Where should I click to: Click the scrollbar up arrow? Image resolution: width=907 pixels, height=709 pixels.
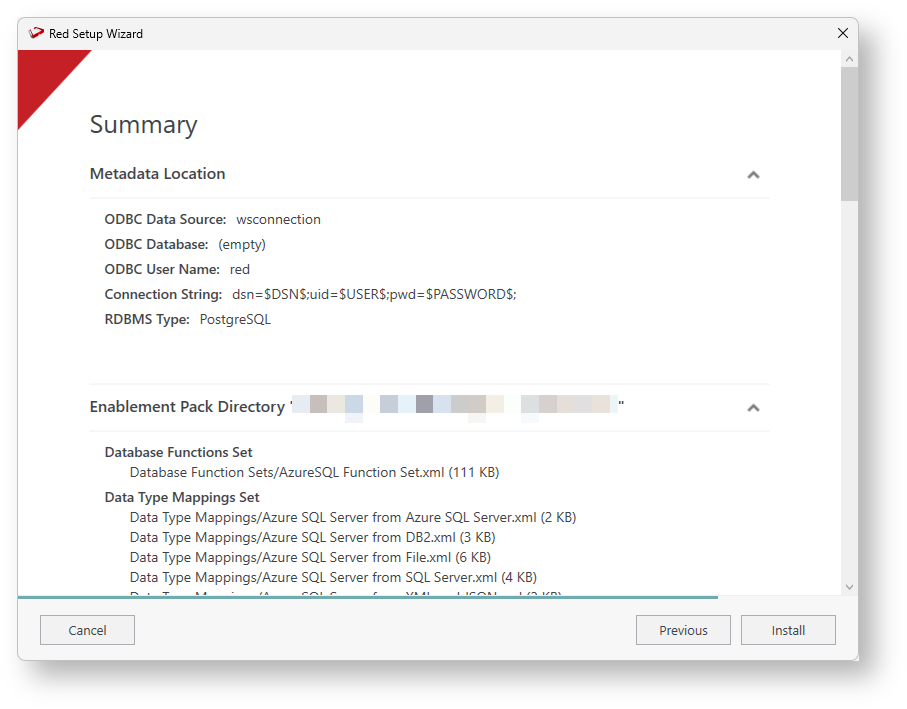(x=849, y=59)
